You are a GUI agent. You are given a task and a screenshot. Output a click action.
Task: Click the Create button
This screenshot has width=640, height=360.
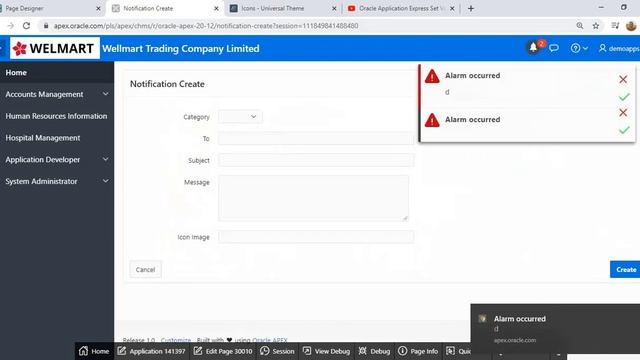(626, 269)
